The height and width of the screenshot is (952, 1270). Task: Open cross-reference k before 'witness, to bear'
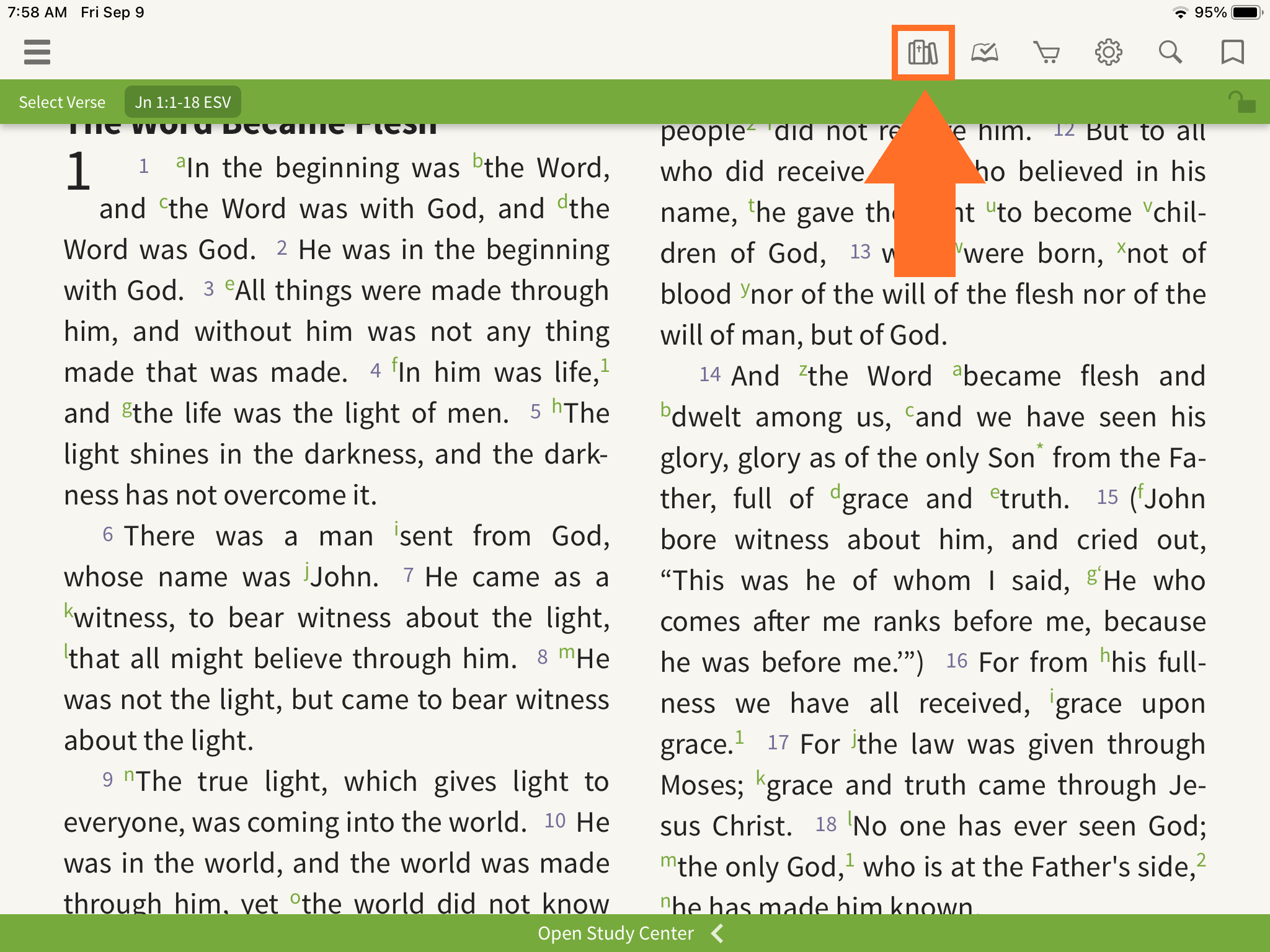click(68, 610)
